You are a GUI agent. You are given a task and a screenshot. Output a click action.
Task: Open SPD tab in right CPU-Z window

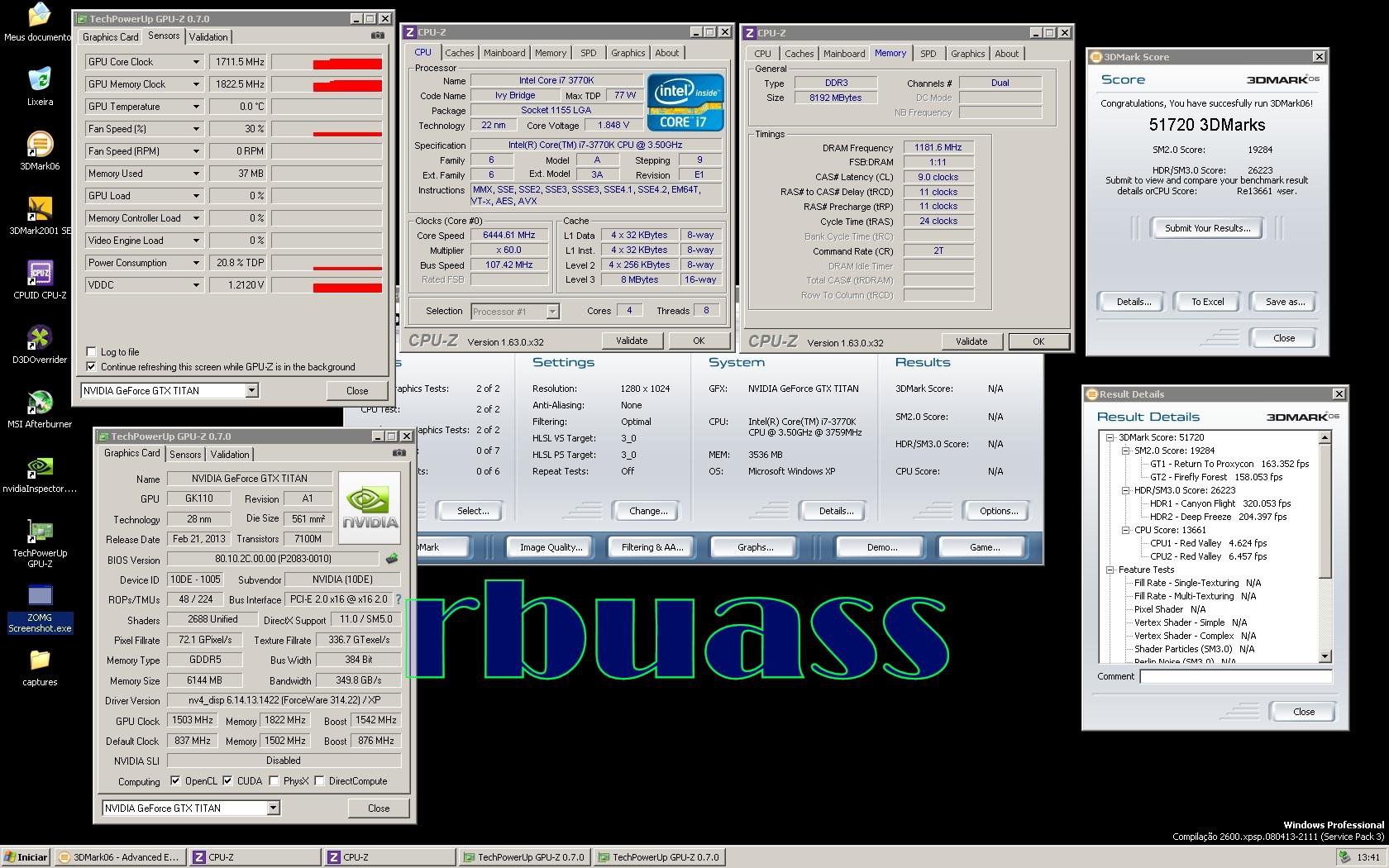click(928, 54)
